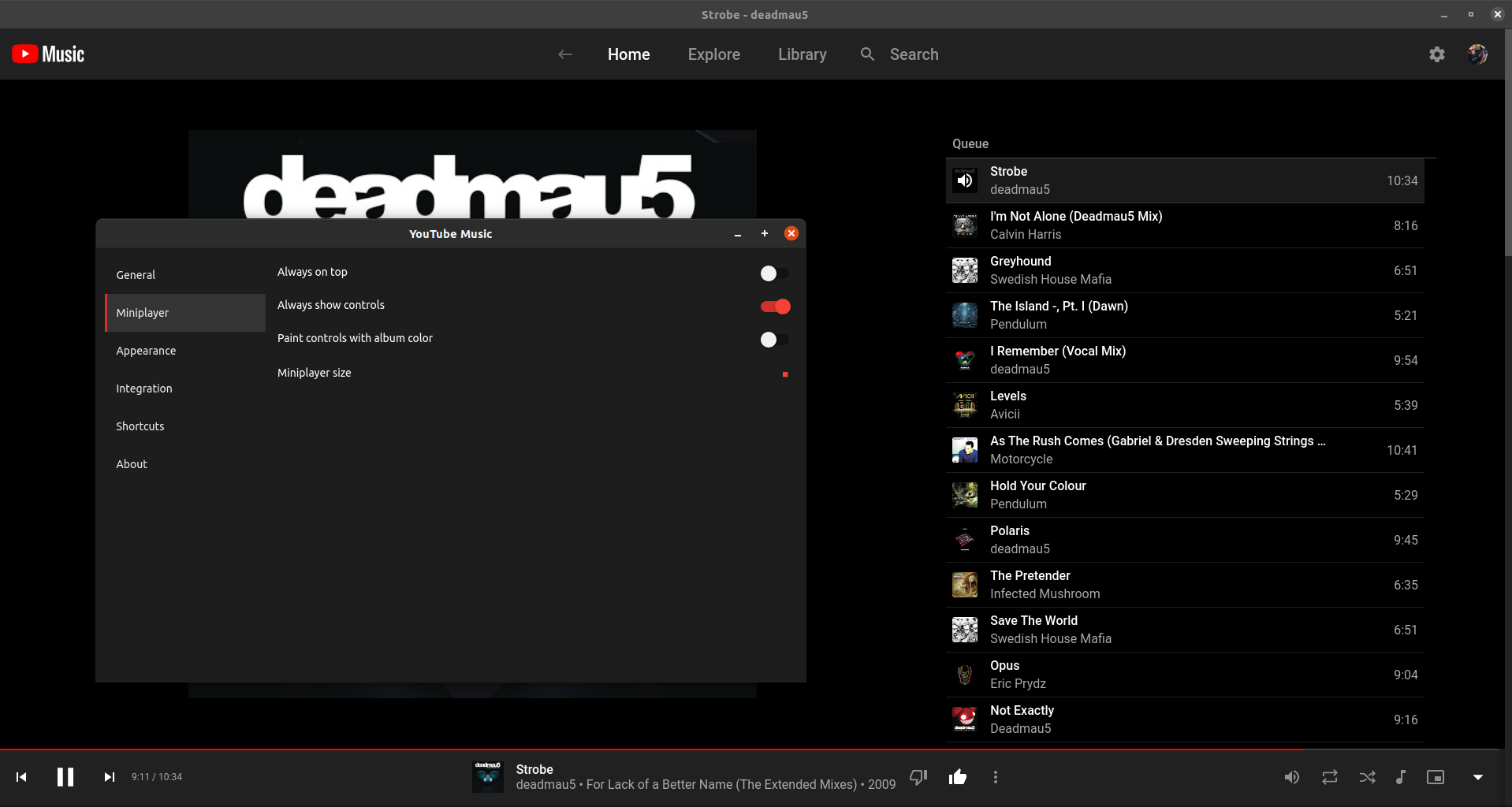Click the Levels album thumbnail
1512x807 pixels.
point(965,405)
